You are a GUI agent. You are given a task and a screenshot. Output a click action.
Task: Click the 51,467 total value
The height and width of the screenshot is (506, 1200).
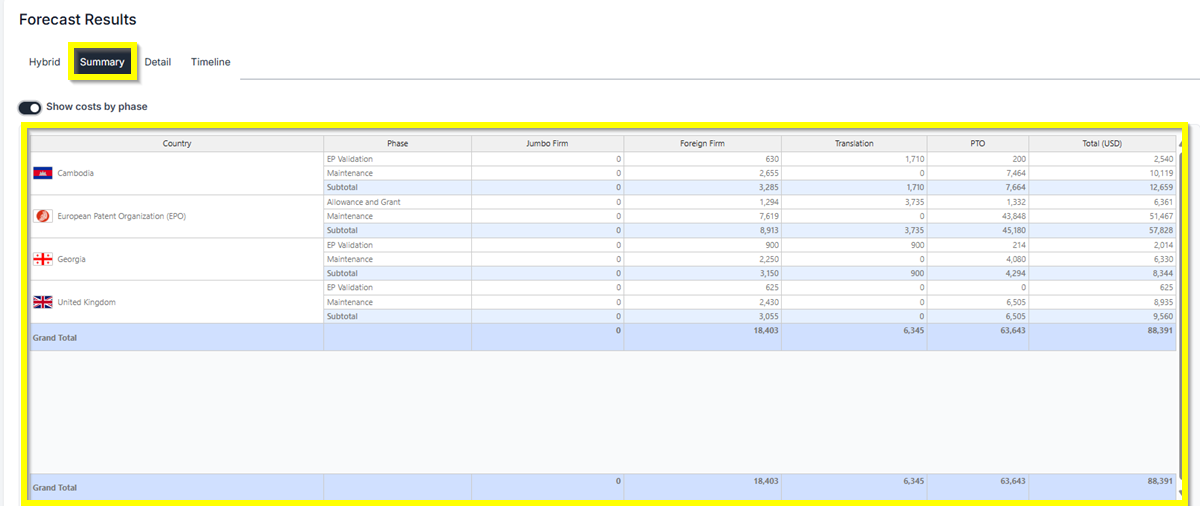[1161, 216]
